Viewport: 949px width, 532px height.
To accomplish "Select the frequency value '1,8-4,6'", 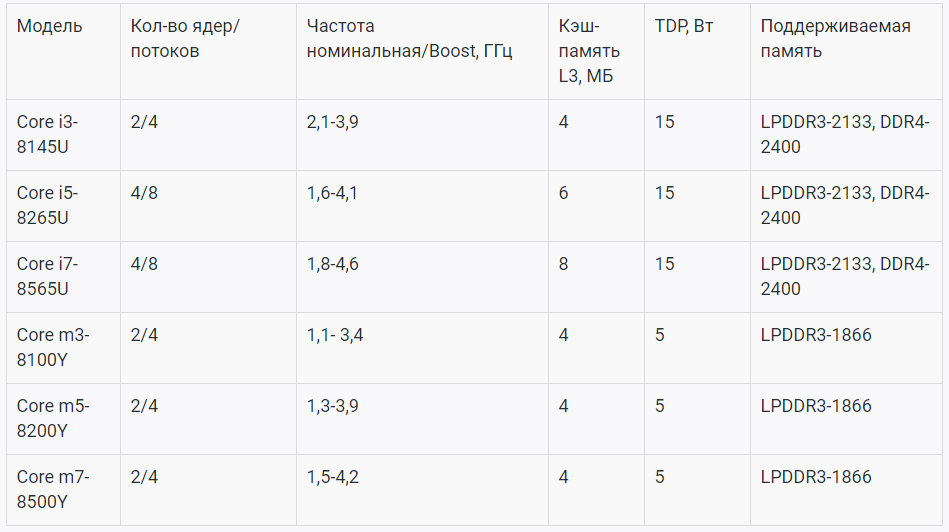I will pyautogui.click(x=333, y=264).
